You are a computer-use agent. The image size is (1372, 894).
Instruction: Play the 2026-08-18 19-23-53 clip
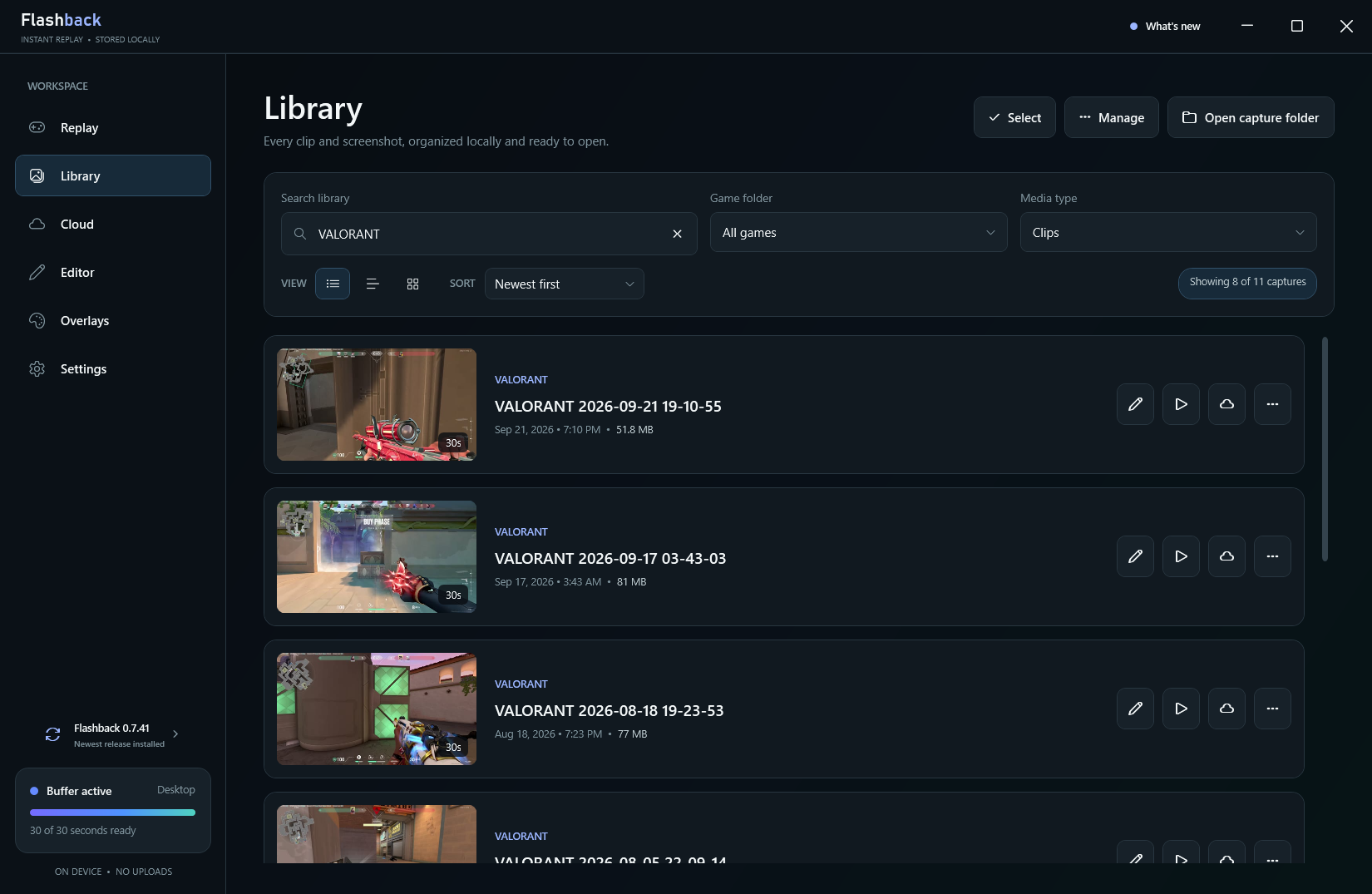click(1181, 709)
